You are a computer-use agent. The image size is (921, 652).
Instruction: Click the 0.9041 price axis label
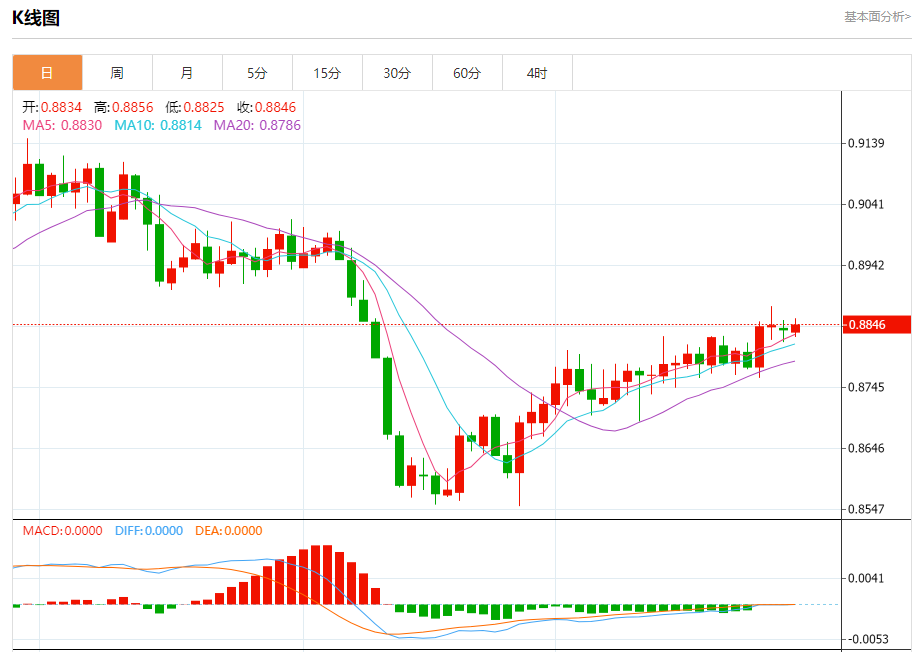click(x=866, y=204)
